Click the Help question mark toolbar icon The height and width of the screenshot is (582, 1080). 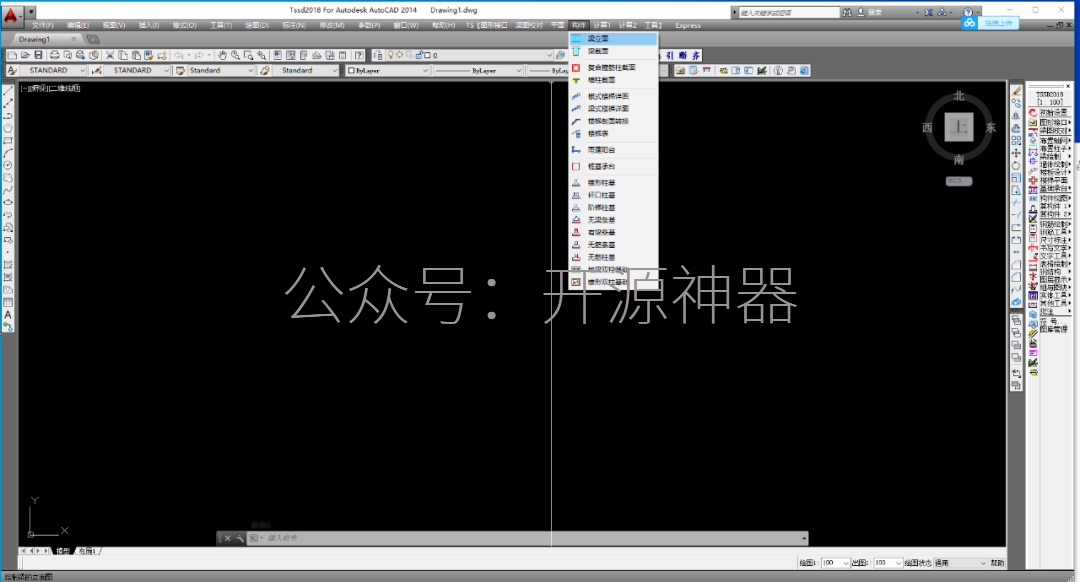pos(359,55)
